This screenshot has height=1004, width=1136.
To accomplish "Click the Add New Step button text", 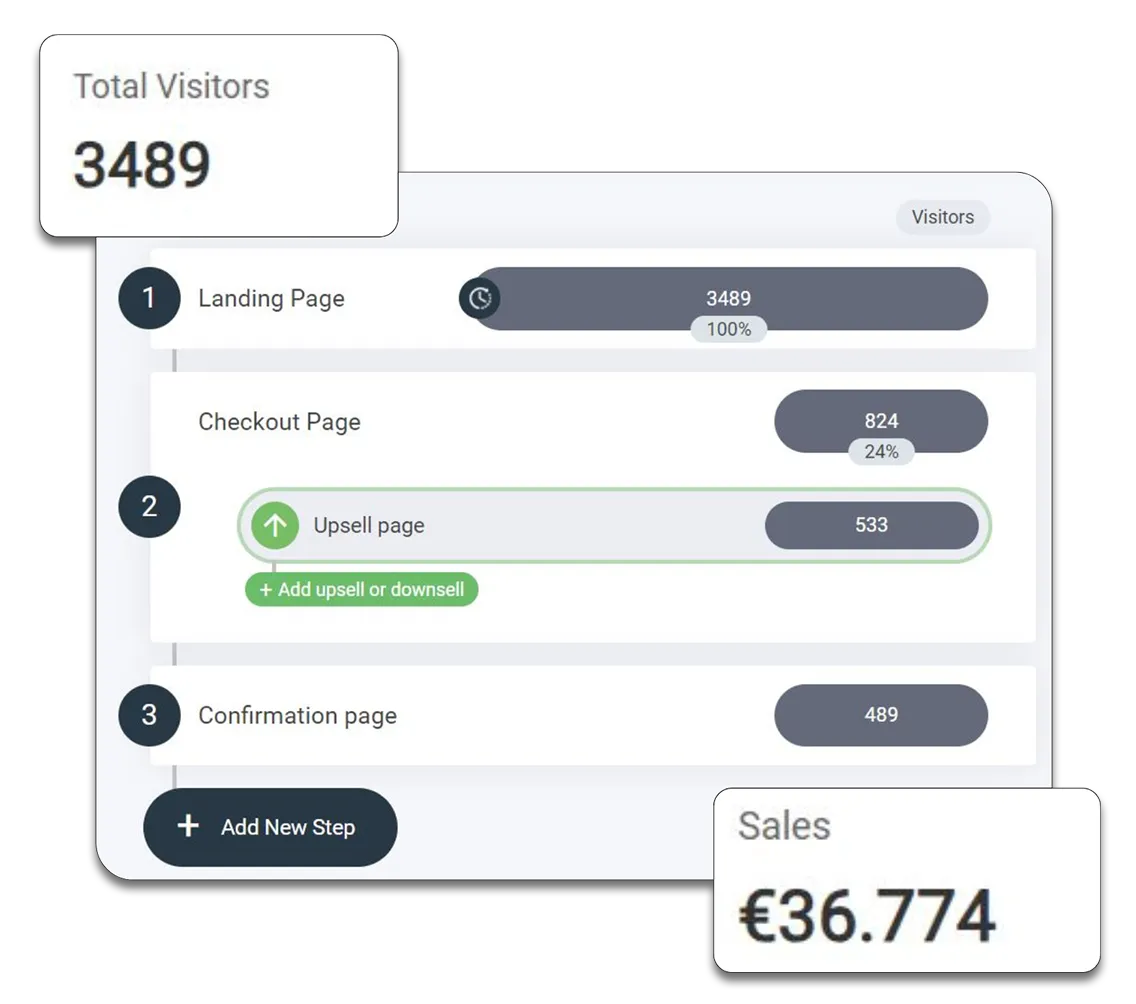I will coord(288,827).
